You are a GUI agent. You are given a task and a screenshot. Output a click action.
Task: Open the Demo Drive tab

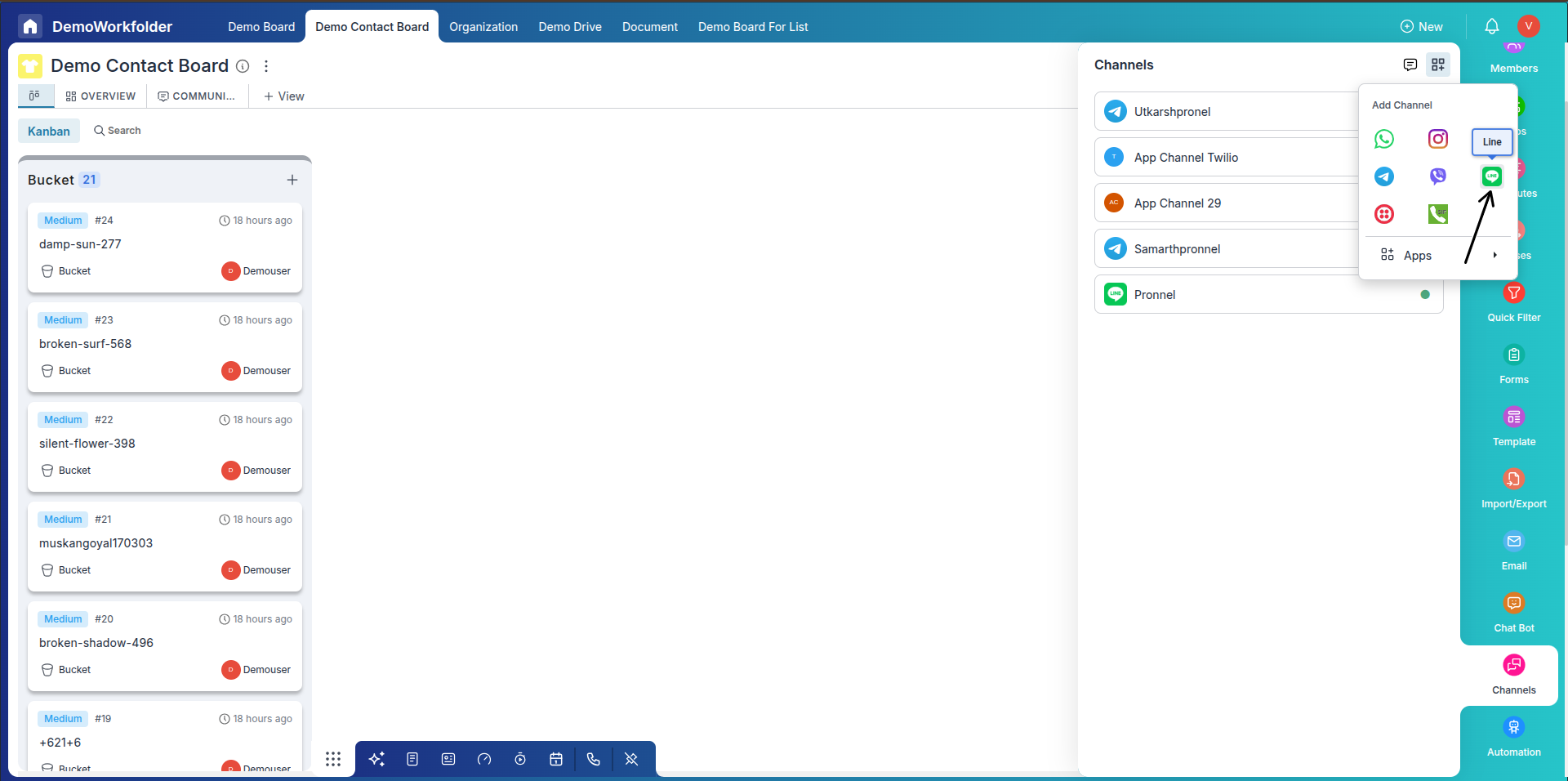570,27
